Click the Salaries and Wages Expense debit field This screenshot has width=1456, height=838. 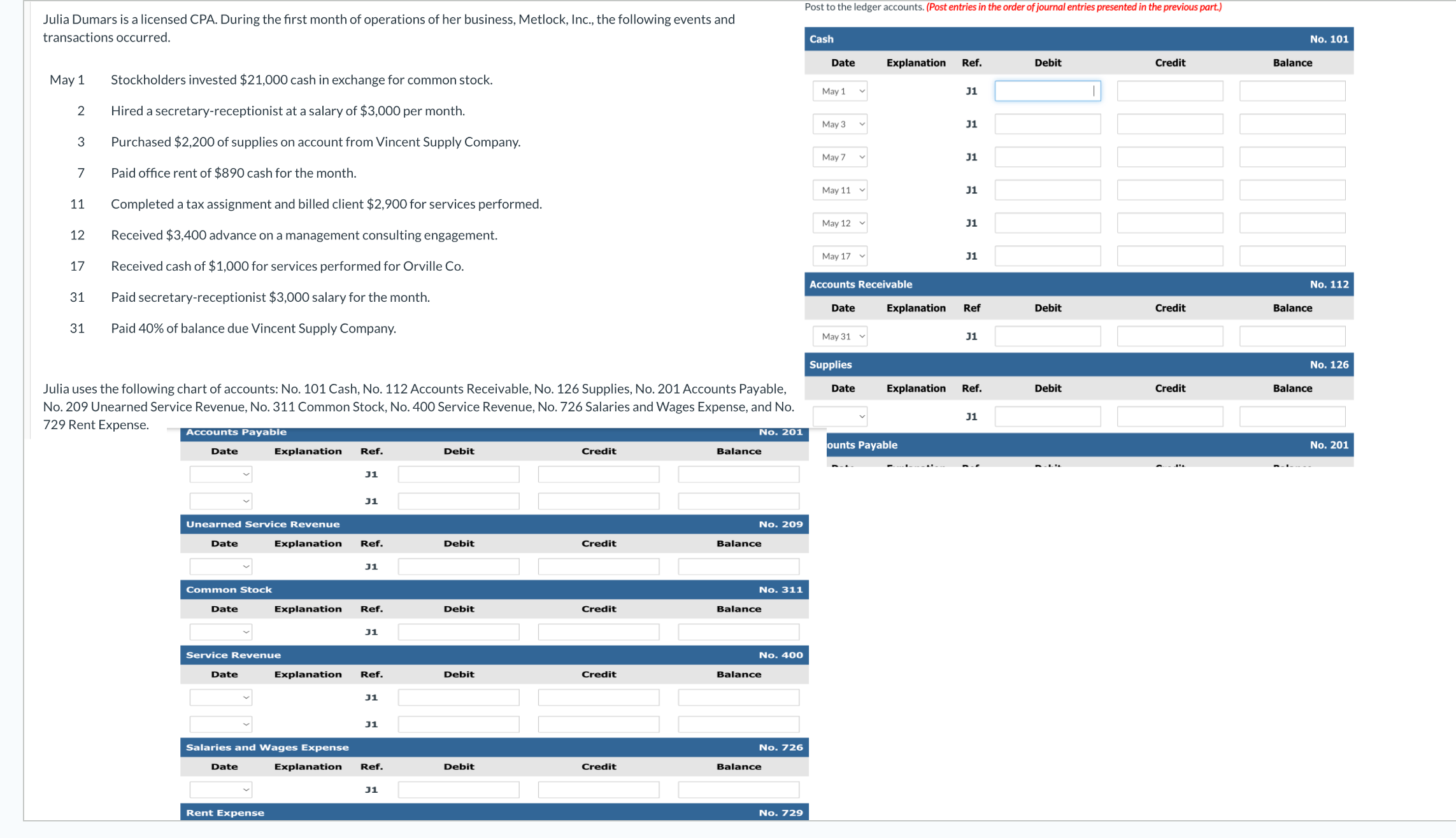coord(458,790)
